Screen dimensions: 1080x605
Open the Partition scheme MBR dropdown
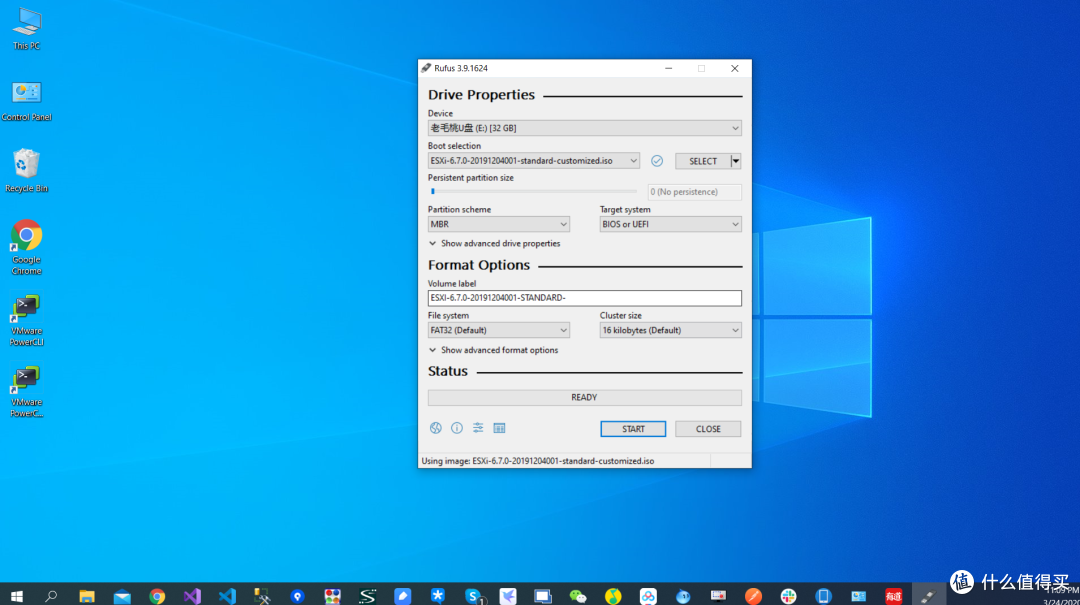pos(499,224)
